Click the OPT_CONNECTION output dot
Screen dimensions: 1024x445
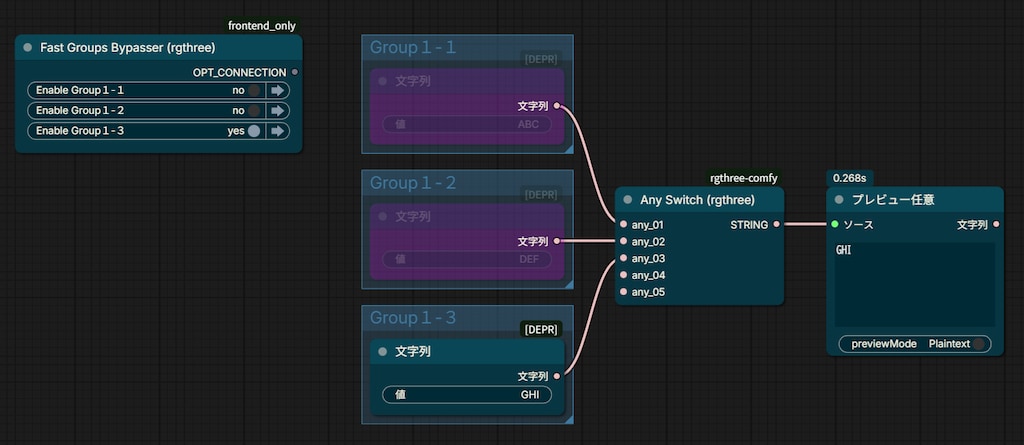[295, 72]
